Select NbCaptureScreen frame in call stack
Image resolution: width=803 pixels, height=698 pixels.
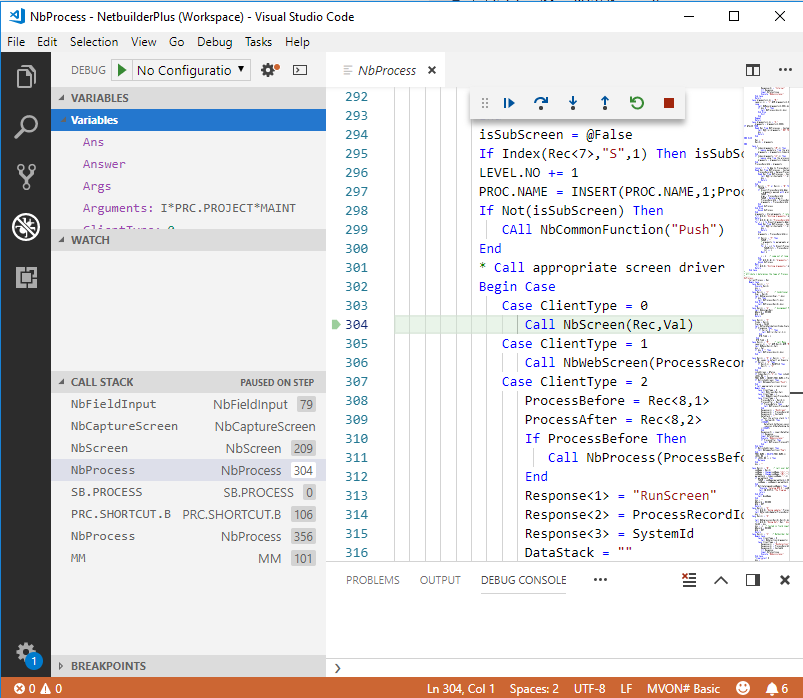coord(188,426)
